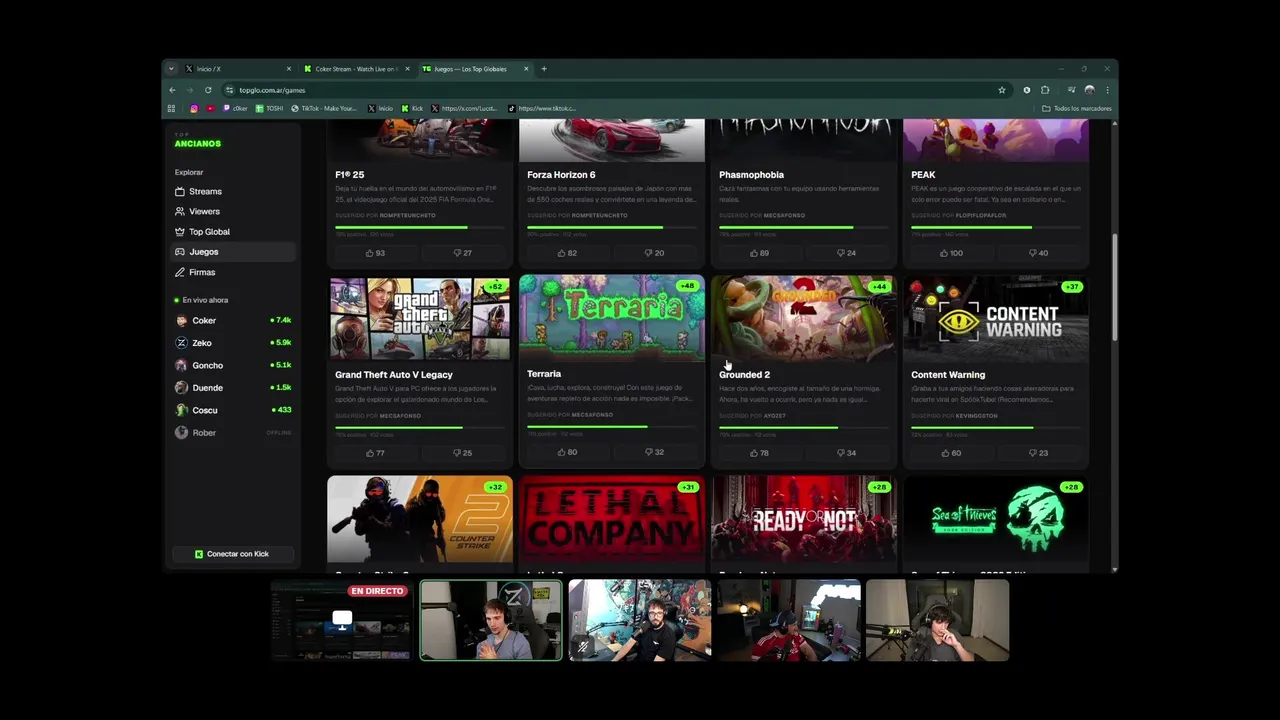Open the Ready or Not cover image
Screen dimensions: 1280x720
(x=804, y=519)
